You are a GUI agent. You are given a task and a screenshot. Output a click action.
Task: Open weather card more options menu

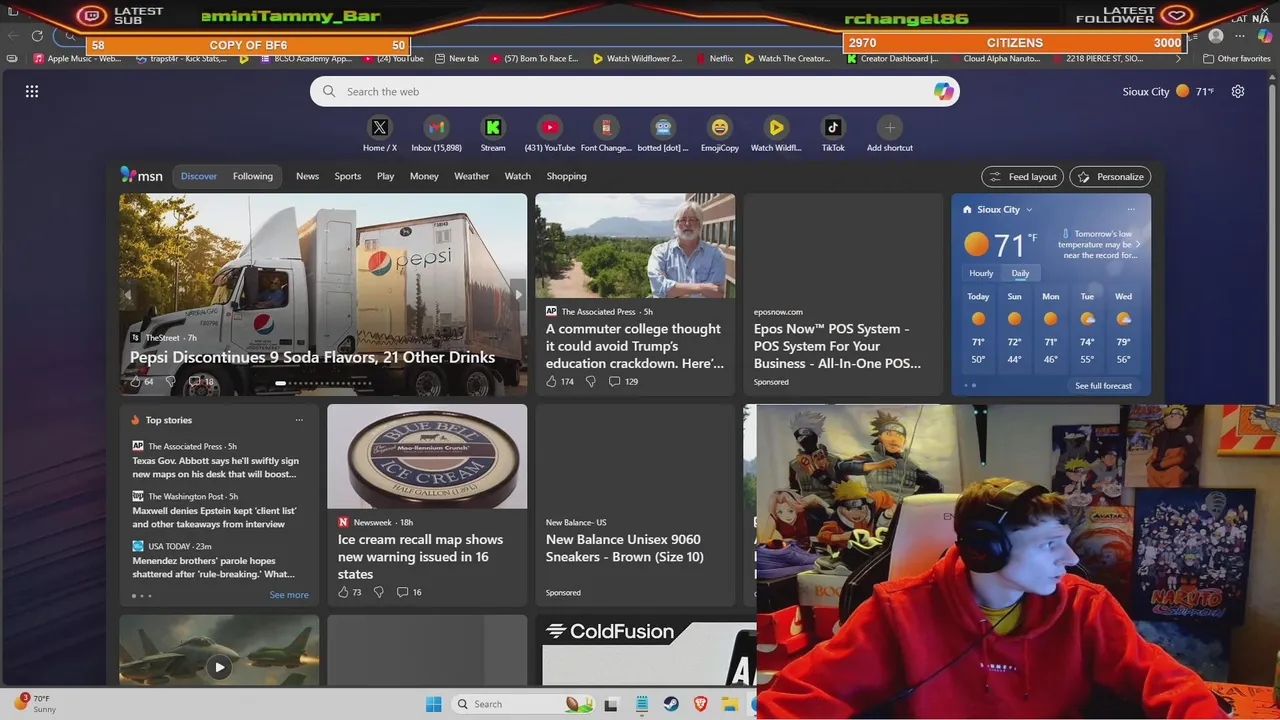pyautogui.click(x=1131, y=209)
